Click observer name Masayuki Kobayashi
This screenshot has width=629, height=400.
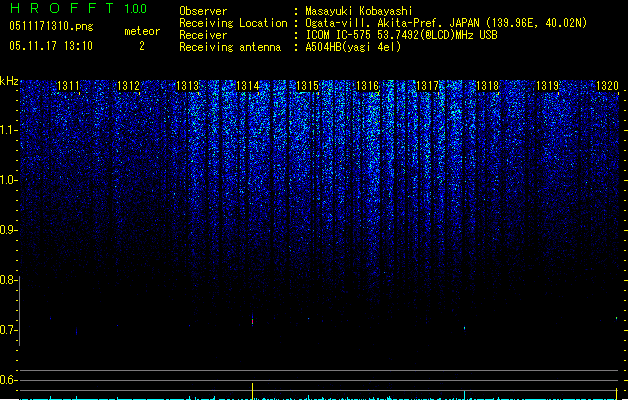[x=359, y=11]
